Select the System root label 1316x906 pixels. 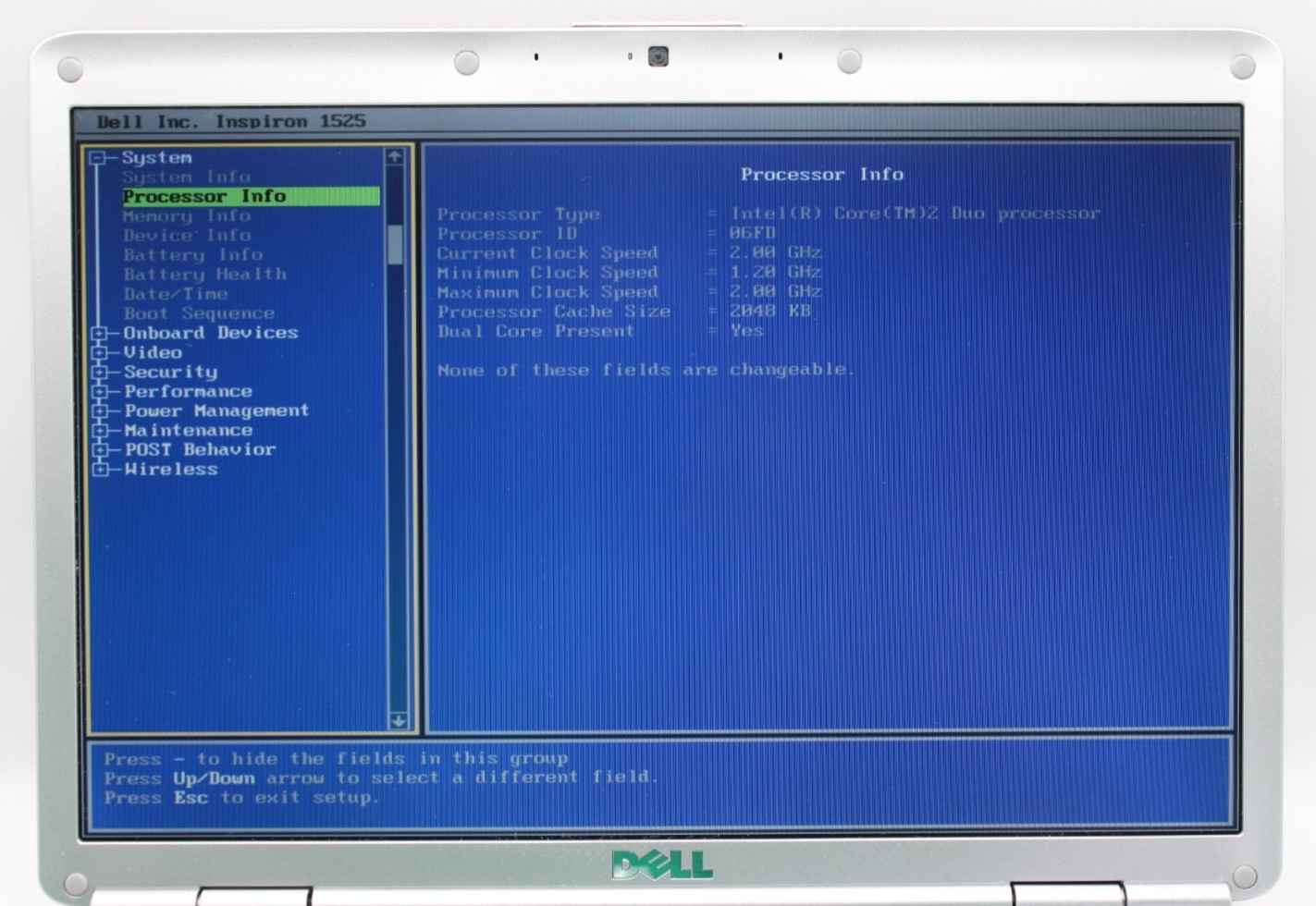tap(156, 158)
